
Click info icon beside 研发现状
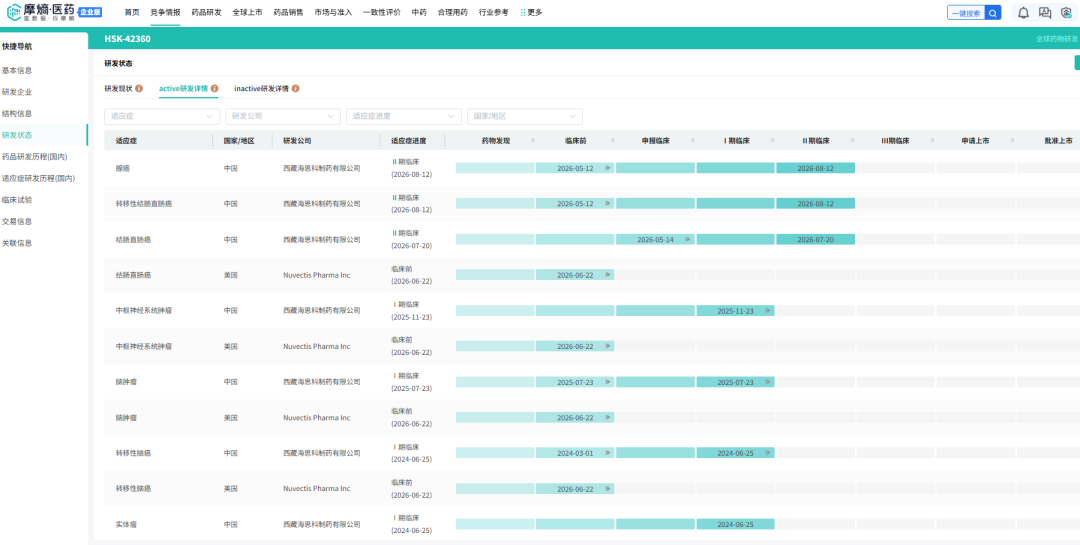click(x=139, y=89)
